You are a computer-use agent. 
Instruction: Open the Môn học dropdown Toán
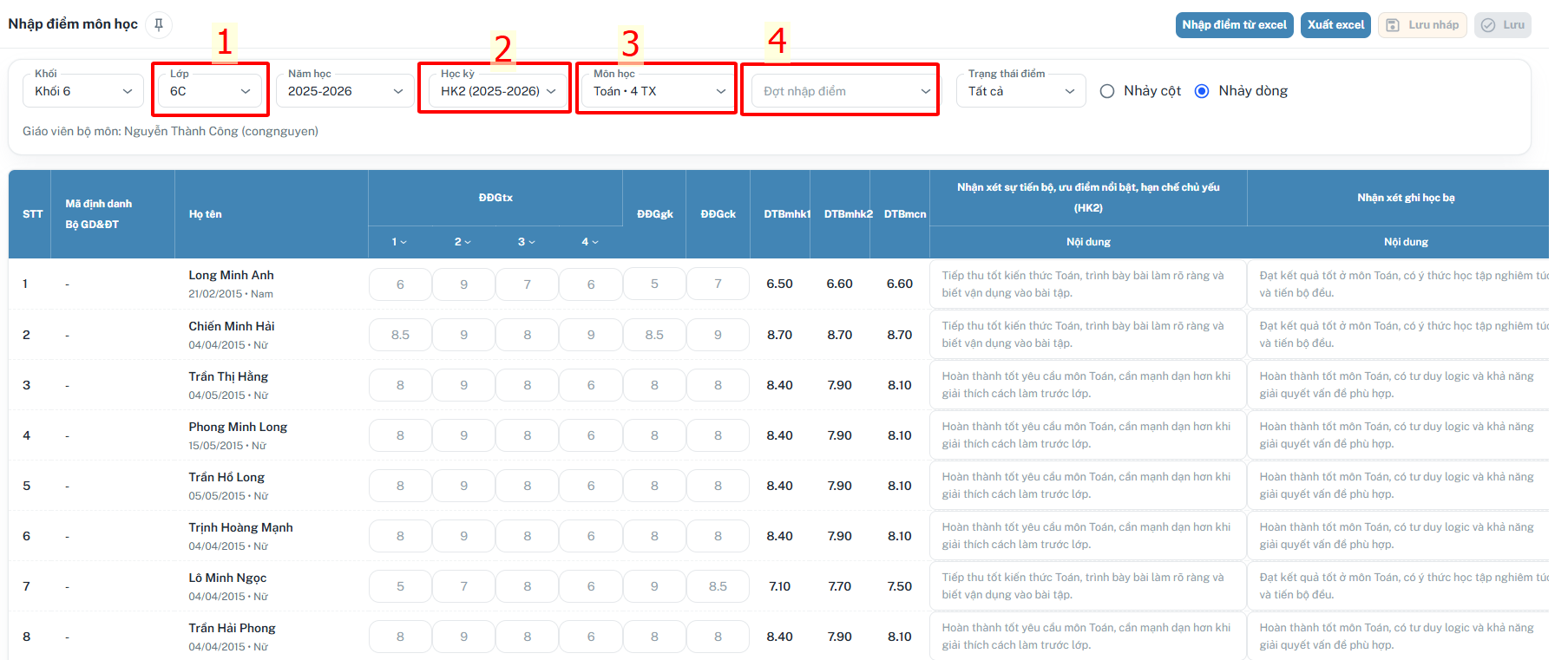[x=659, y=91]
